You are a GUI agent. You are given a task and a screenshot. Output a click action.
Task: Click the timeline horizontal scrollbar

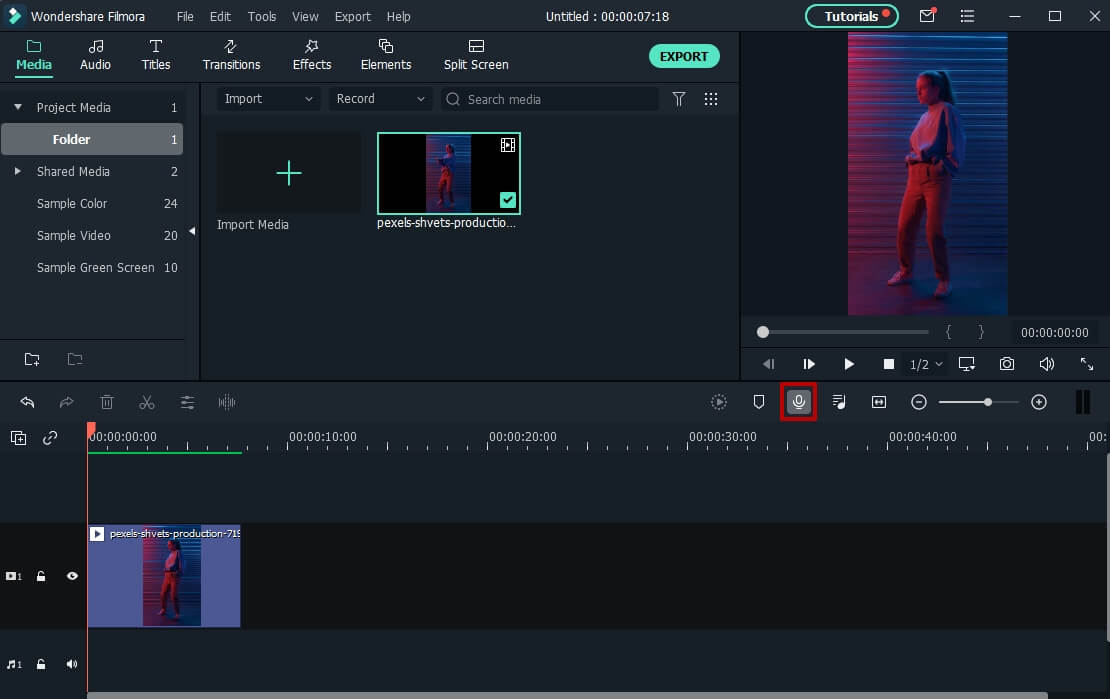(x=567, y=695)
